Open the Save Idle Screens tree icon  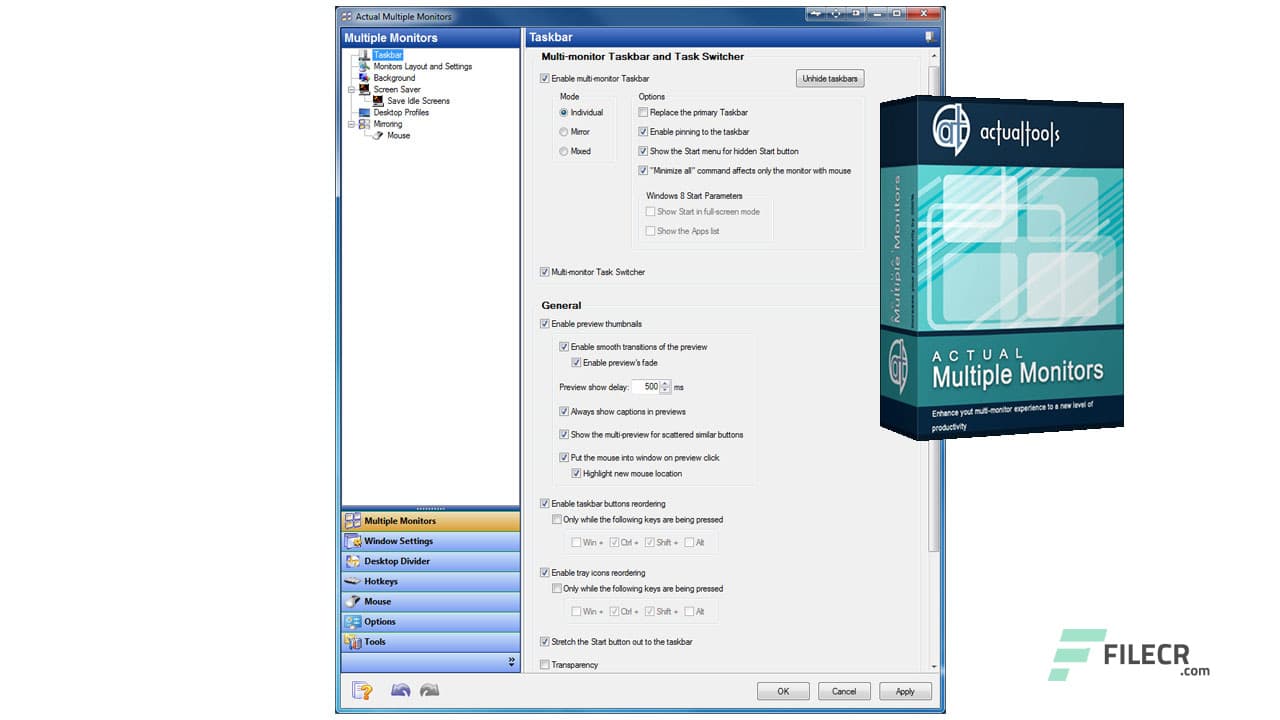378,101
